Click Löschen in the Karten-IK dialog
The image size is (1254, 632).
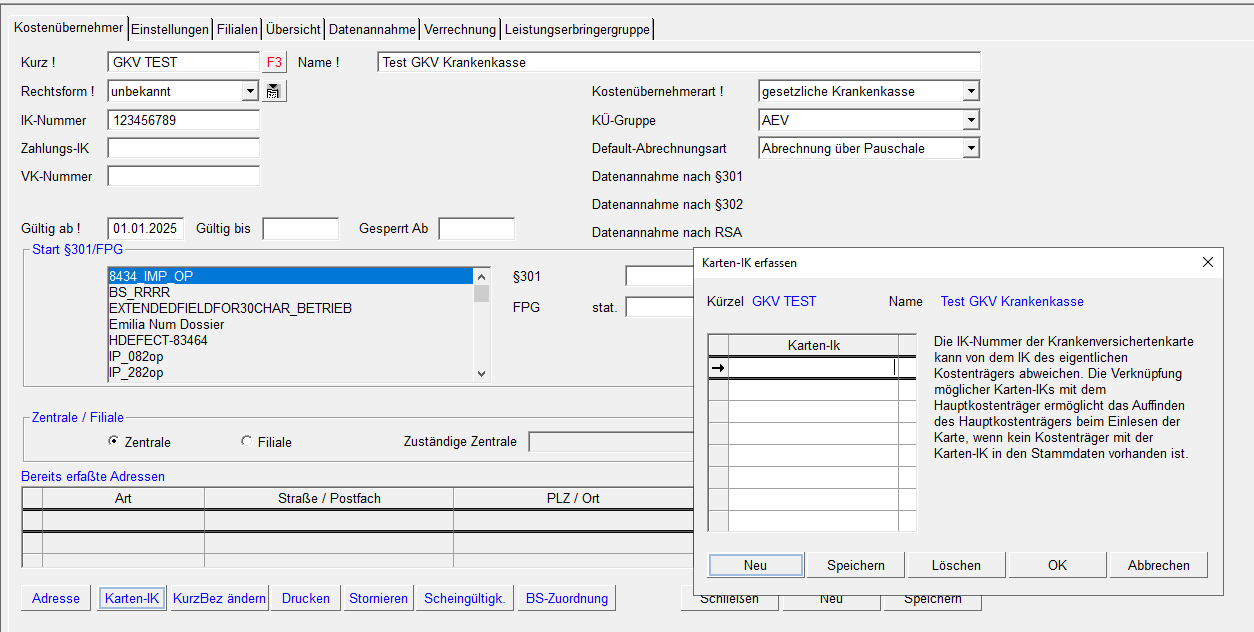pyautogui.click(x=956, y=565)
